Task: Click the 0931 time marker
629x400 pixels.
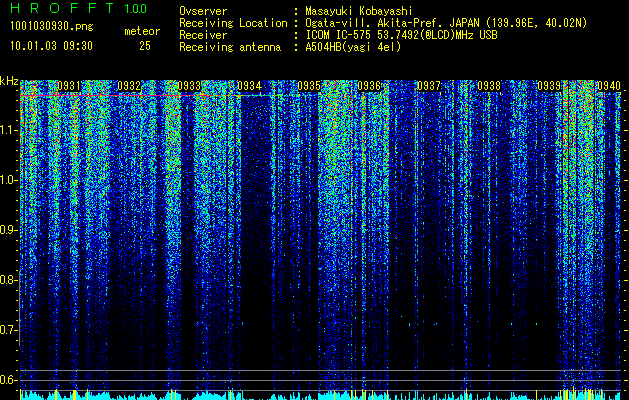Action: coord(69,86)
